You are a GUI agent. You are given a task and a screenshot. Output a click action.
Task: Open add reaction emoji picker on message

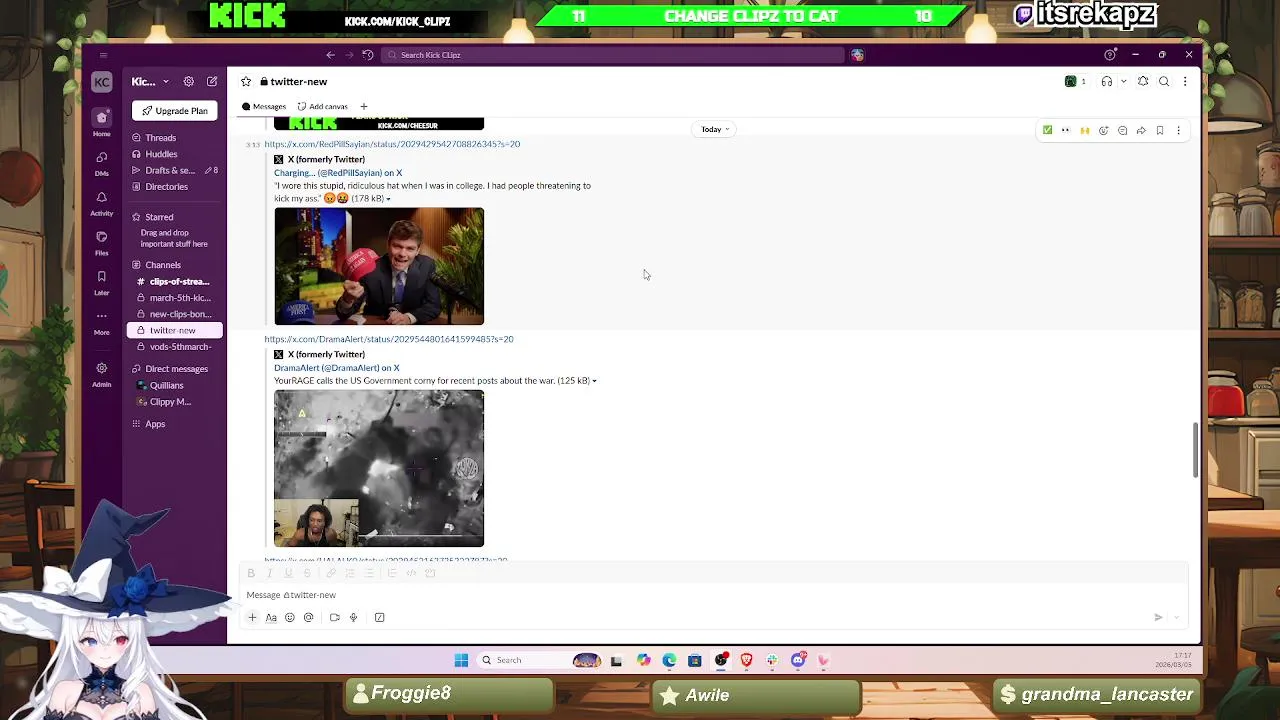pyautogui.click(x=1103, y=130)
